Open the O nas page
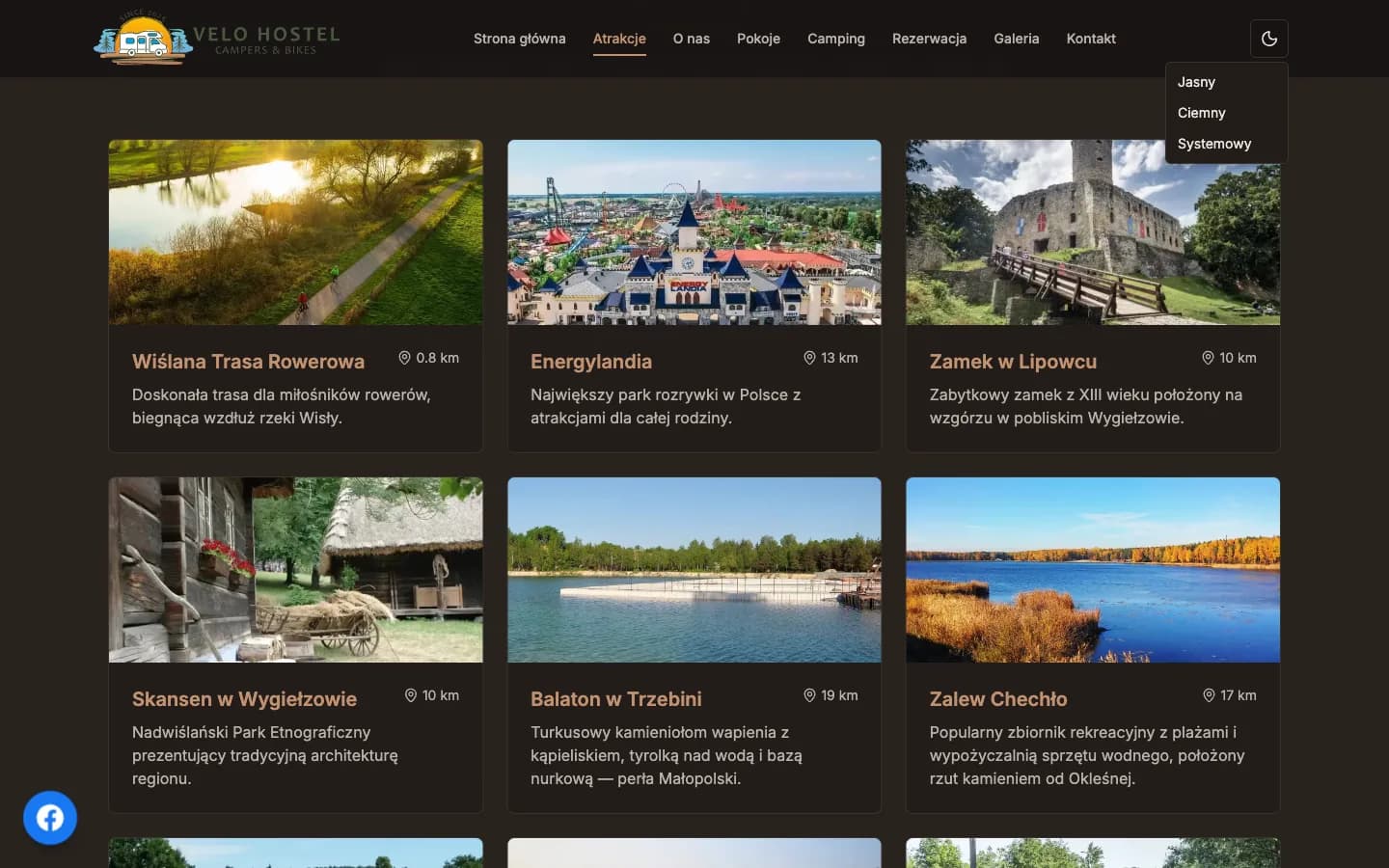 (692, 39)
